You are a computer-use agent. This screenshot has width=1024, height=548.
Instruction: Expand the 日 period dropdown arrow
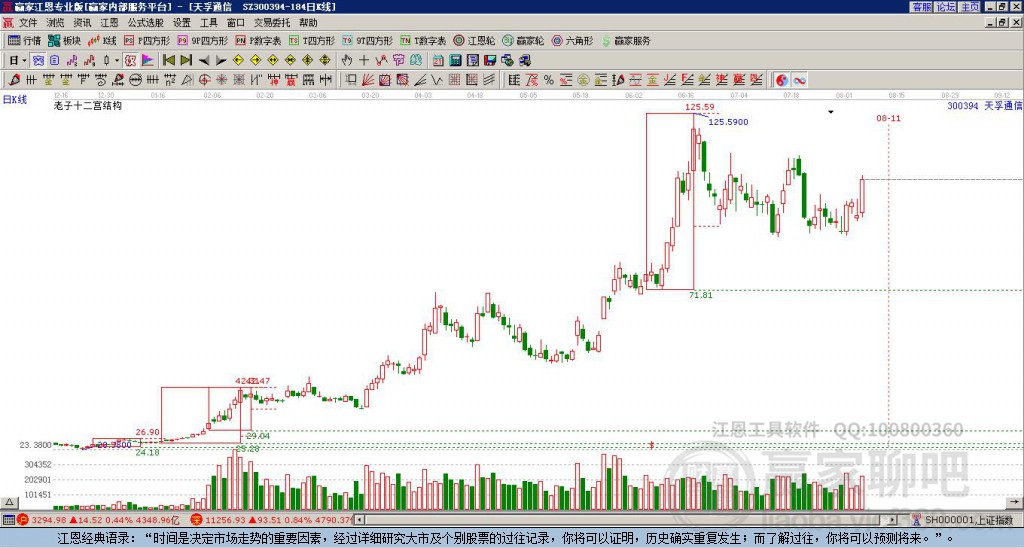[x=24, y=61]
